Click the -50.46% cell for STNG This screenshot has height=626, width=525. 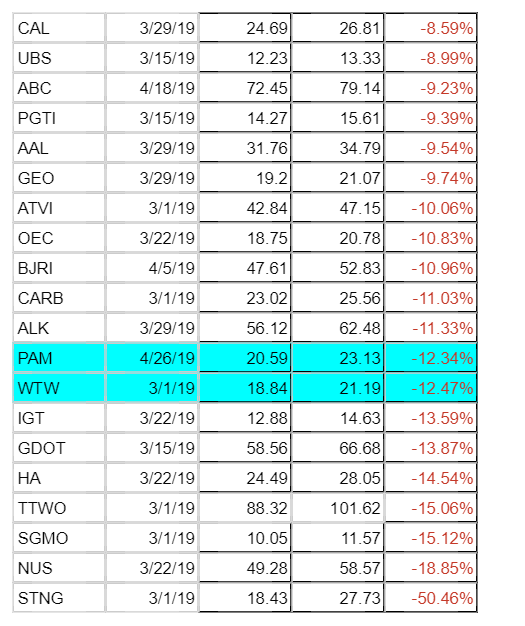coord(431,598)
